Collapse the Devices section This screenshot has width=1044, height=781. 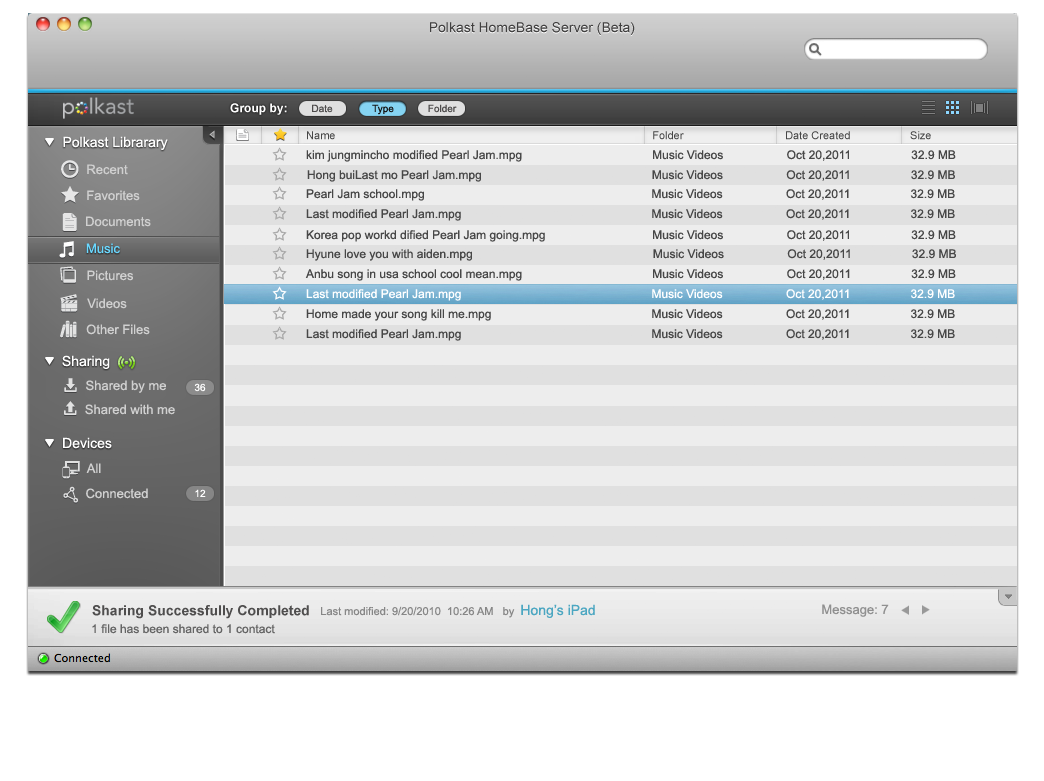(x=50, y=443)
